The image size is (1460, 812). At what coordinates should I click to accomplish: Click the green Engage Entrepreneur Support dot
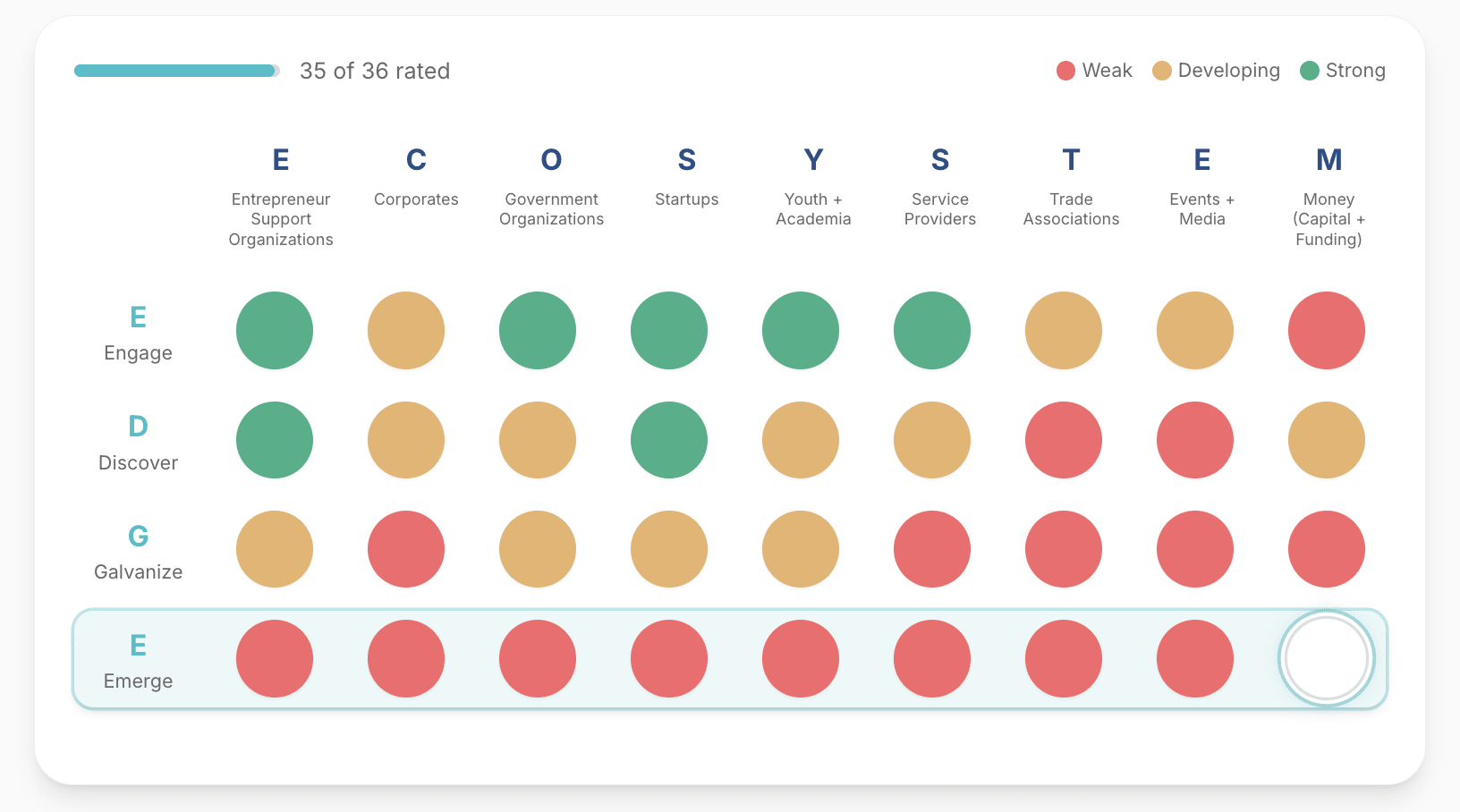(275, 330)
